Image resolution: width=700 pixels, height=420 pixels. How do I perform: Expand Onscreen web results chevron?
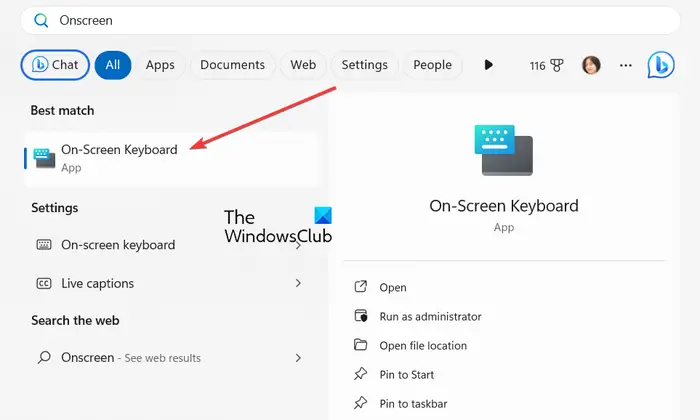(x=298, y=358)
